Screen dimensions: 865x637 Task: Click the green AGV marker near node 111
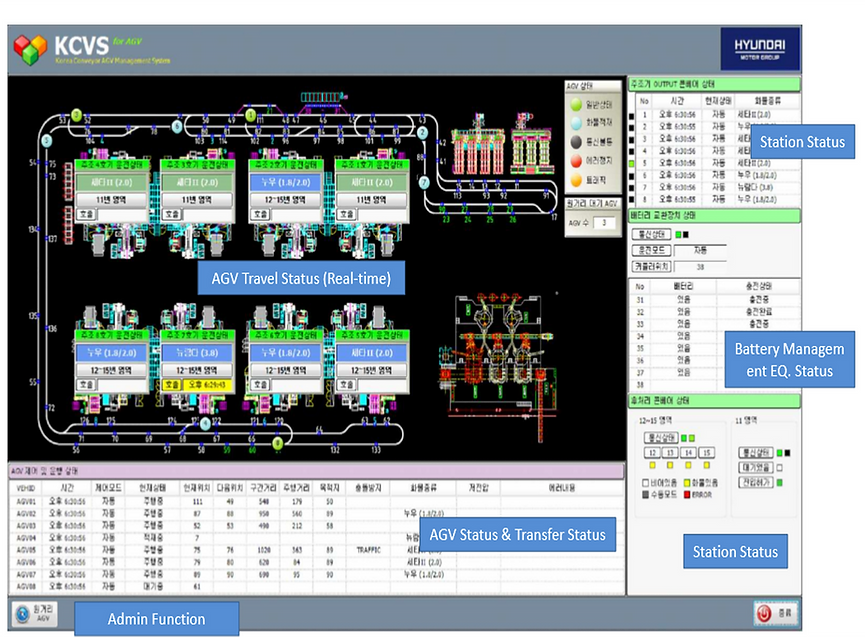point(250,115)
